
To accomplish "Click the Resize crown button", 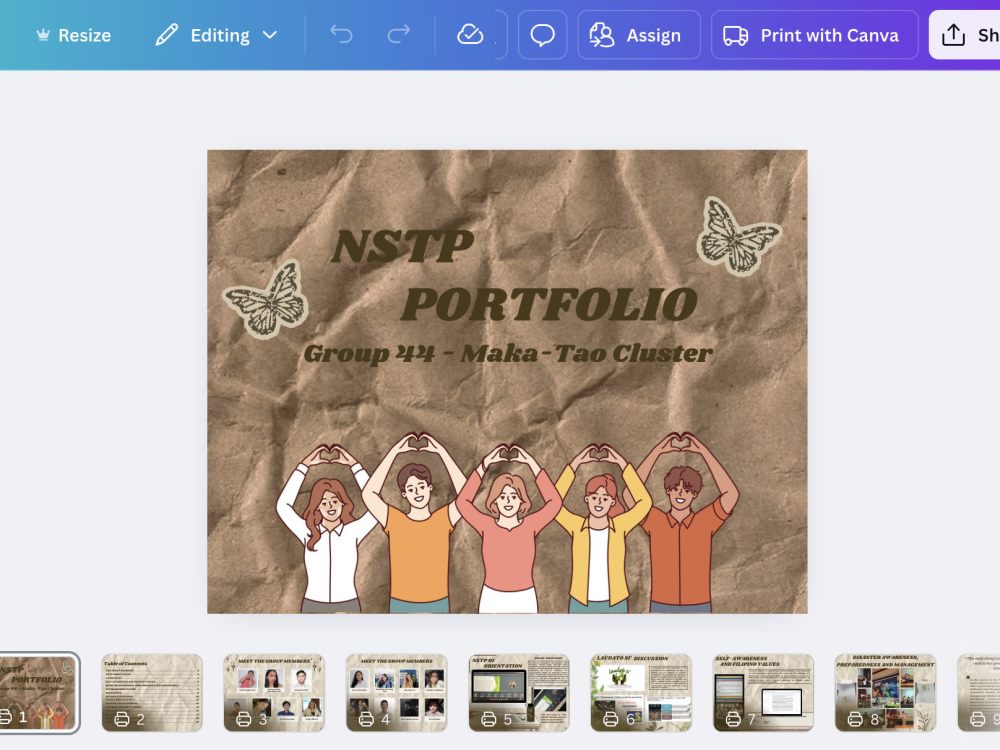I will [x=73, y=35].
